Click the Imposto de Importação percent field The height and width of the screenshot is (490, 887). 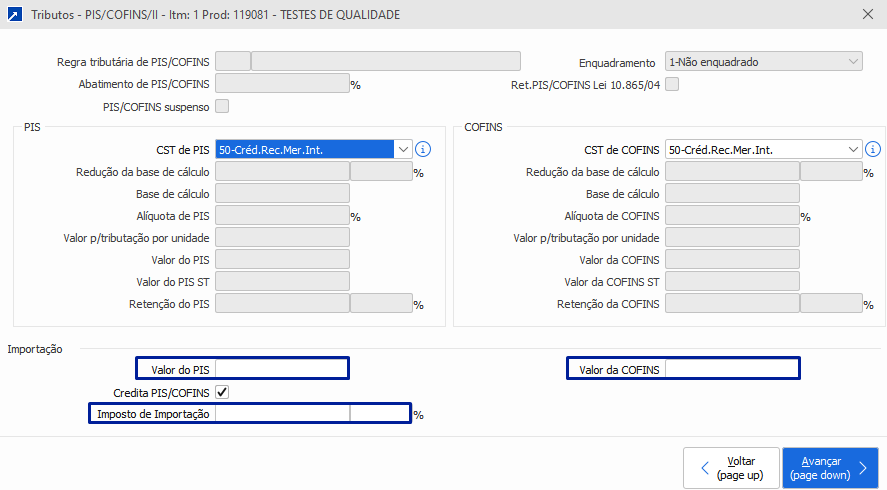[x=380, y=413]
